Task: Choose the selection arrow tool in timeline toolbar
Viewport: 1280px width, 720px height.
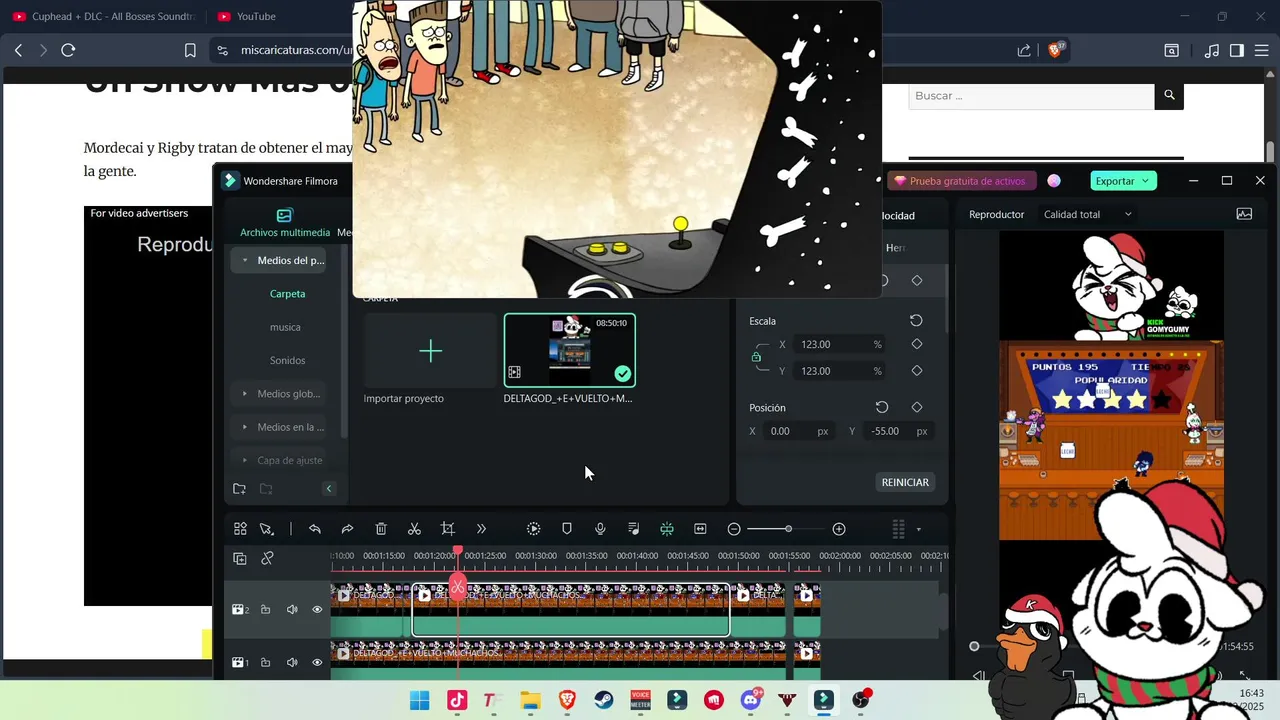Action: 267,529
